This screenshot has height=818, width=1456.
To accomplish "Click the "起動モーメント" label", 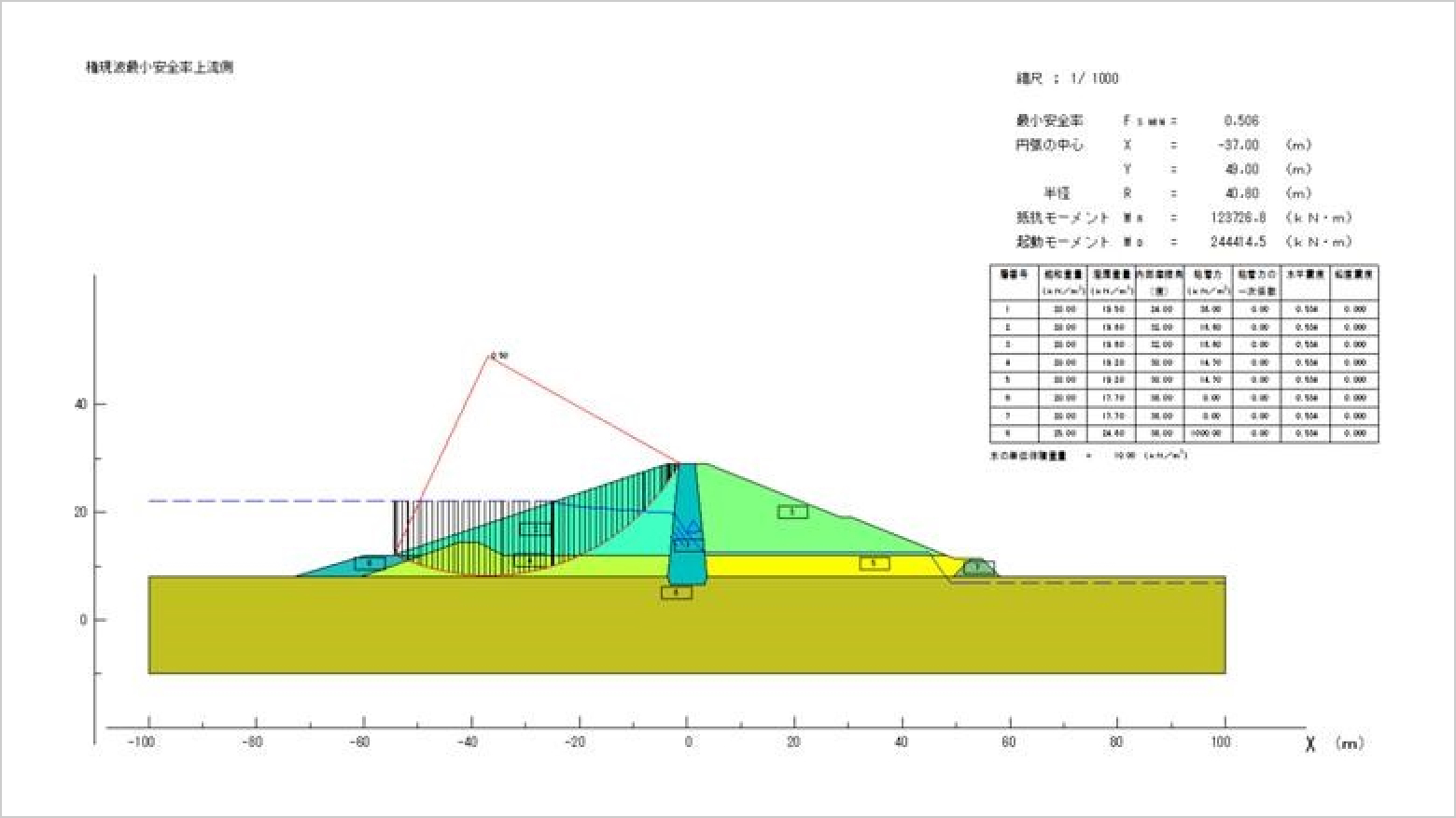I will click(1062, 242).
